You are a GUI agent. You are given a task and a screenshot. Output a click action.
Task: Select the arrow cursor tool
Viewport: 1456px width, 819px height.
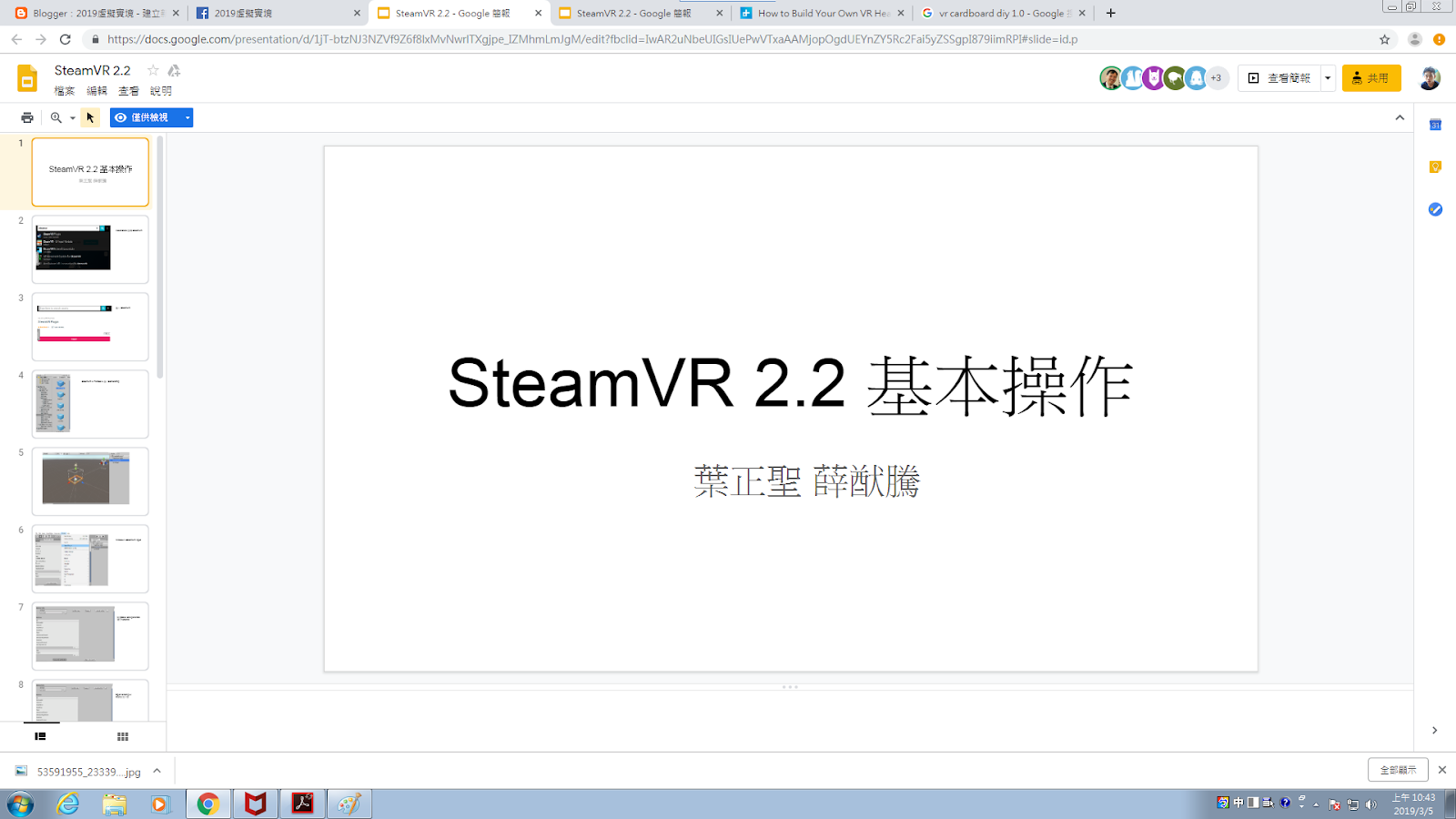(90, 117)
